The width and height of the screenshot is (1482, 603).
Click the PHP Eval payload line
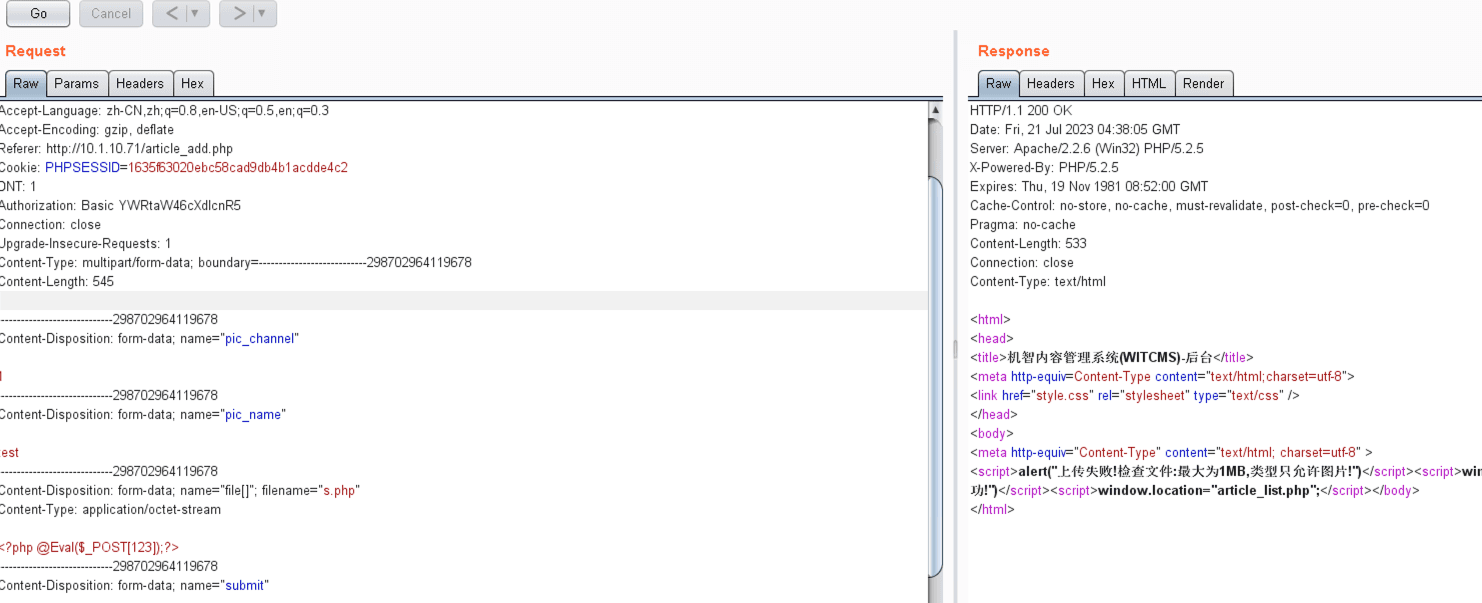(x=90, y=548)
